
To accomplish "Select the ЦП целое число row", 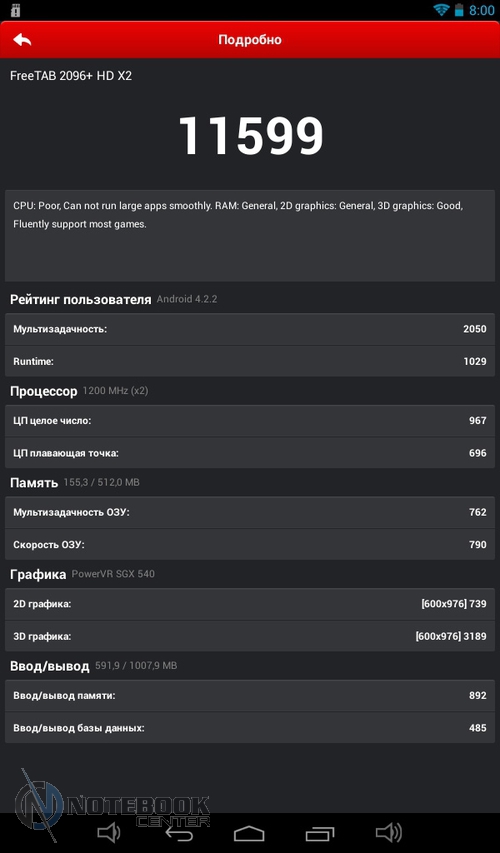I will (x=250, y=421).
